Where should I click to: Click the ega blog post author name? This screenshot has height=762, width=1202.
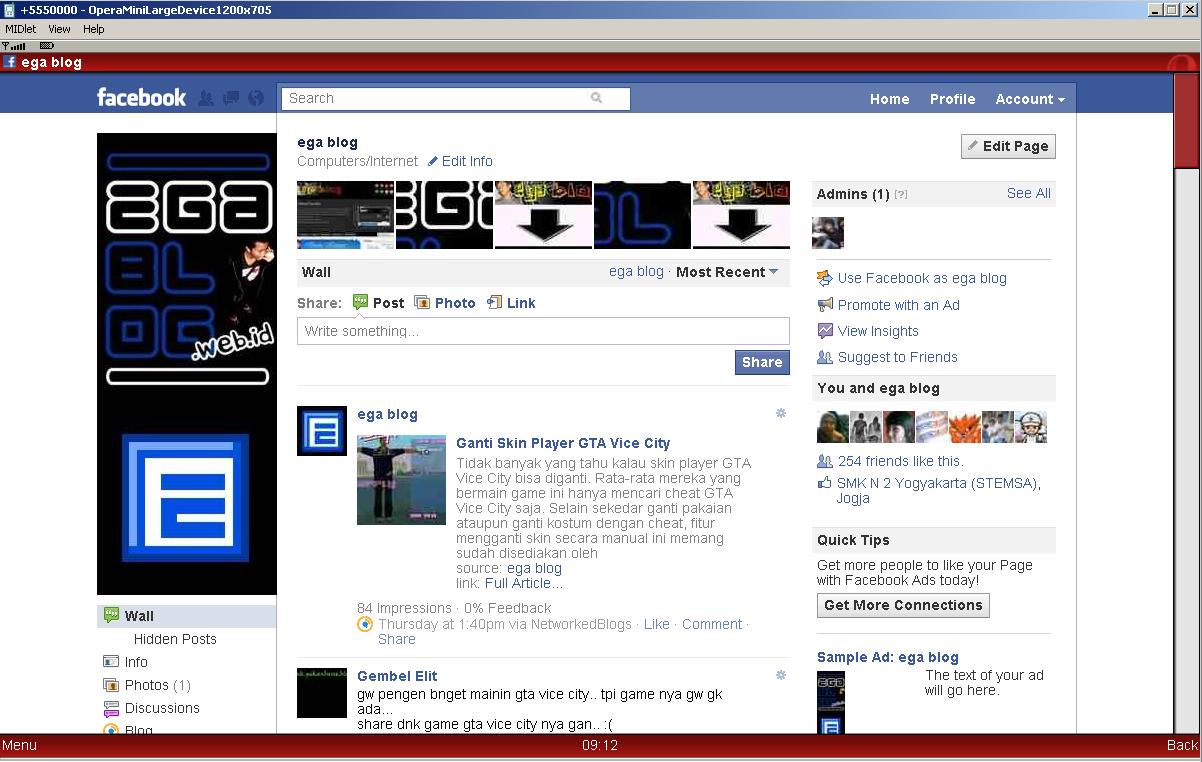[x=387, y=414]
